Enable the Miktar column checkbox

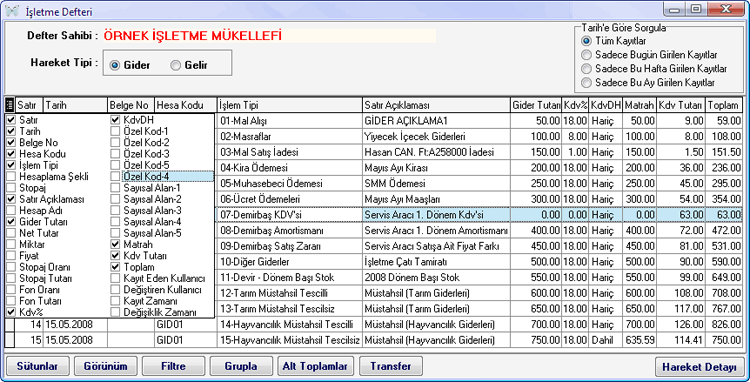(x=11, y=245)
